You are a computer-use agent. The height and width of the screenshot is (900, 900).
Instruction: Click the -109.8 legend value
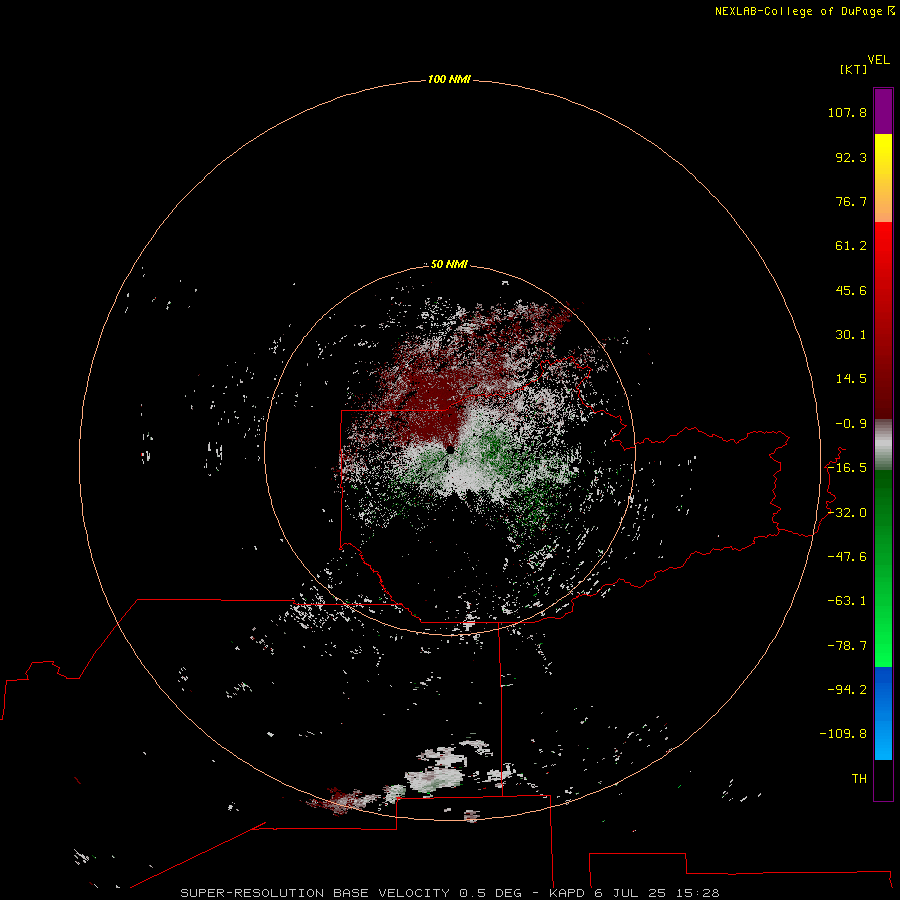843,734
